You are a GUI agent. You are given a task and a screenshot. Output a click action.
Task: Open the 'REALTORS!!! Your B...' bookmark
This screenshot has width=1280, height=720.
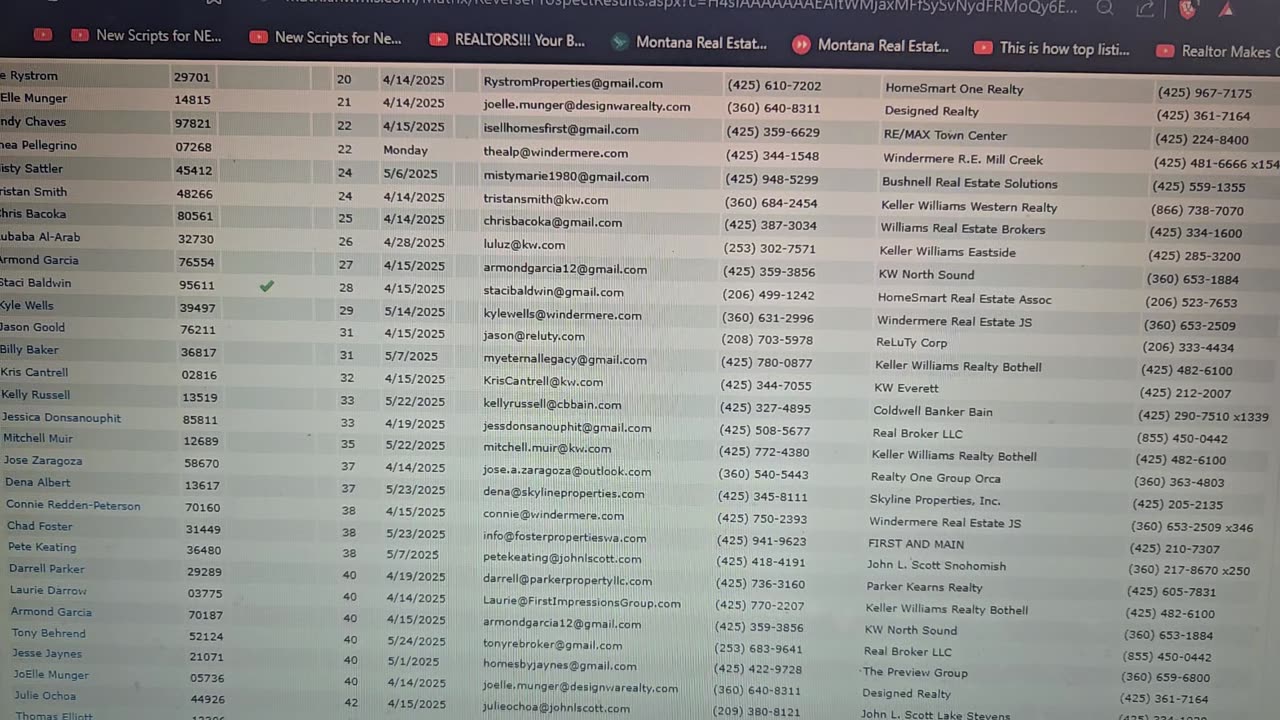click(x=506, y=40)
